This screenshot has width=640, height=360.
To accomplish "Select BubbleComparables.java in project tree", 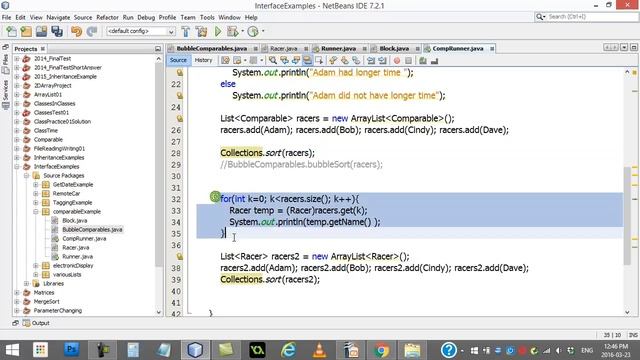I will [x=92, y=229].
